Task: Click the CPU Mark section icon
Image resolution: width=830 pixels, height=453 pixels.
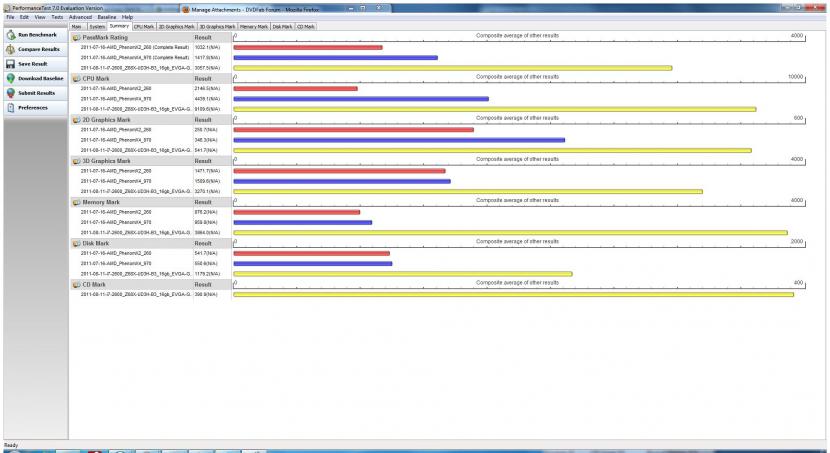Action: [x=76, y=79]
